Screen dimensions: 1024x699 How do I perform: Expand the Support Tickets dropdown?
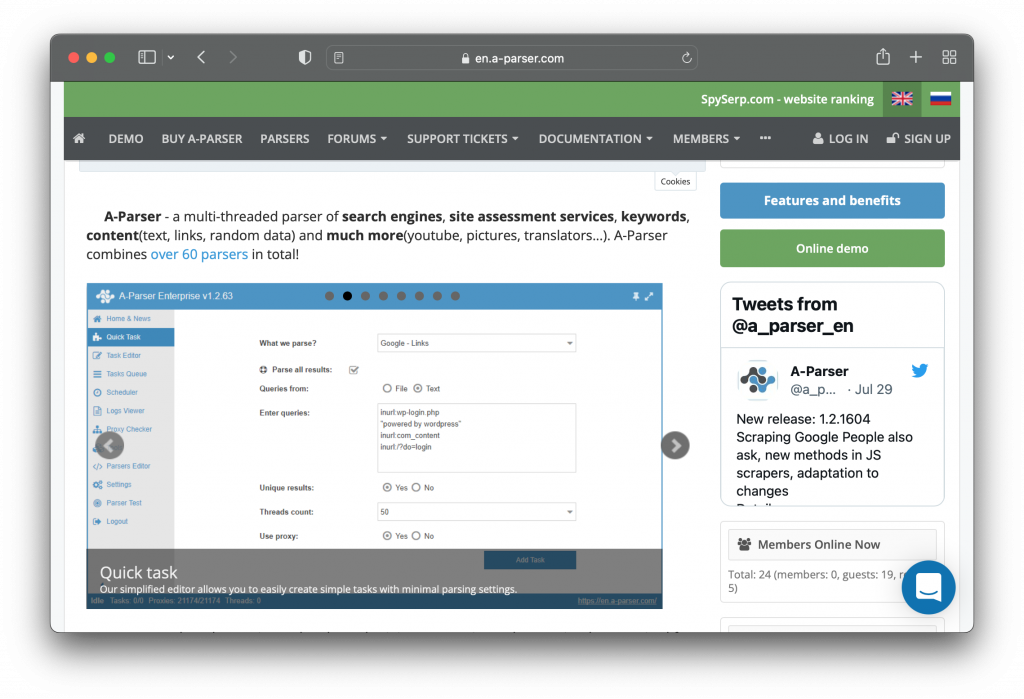pyautogui.click(x=462, y=139)
